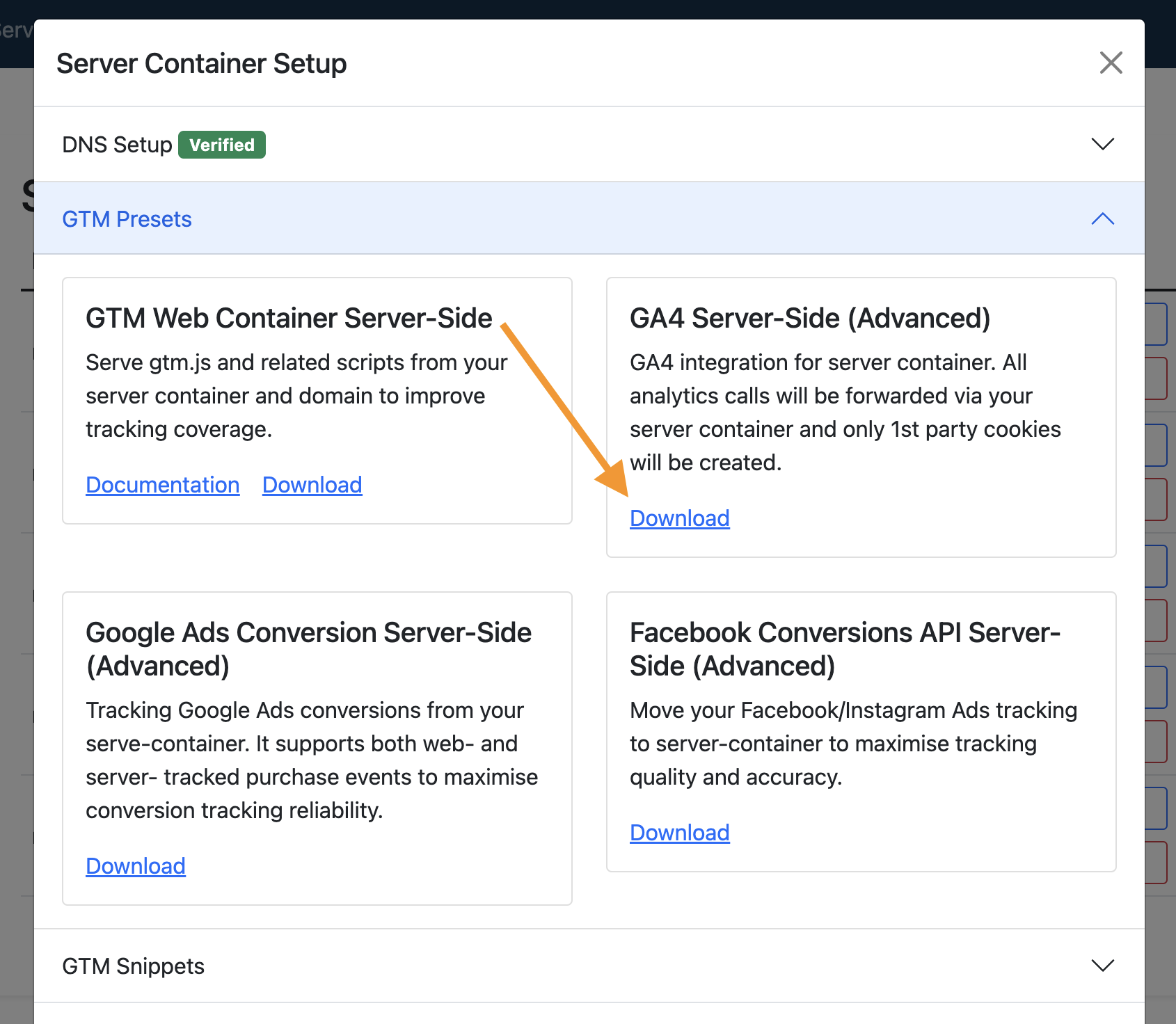
Task: Download the GA4 Server-Side (Advanced) preset
Action: [x=679, y=518]
